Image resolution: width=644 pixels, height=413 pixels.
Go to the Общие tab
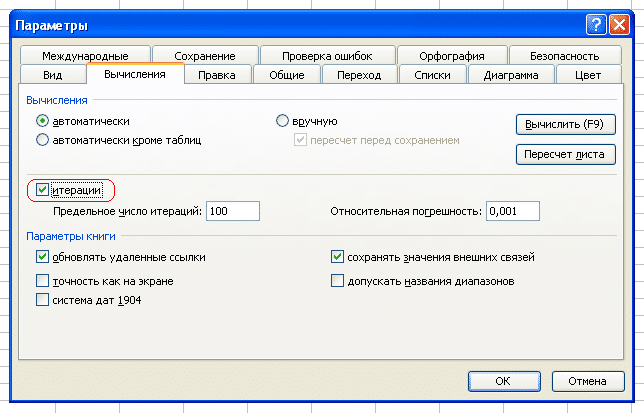(x=287, y=75)
